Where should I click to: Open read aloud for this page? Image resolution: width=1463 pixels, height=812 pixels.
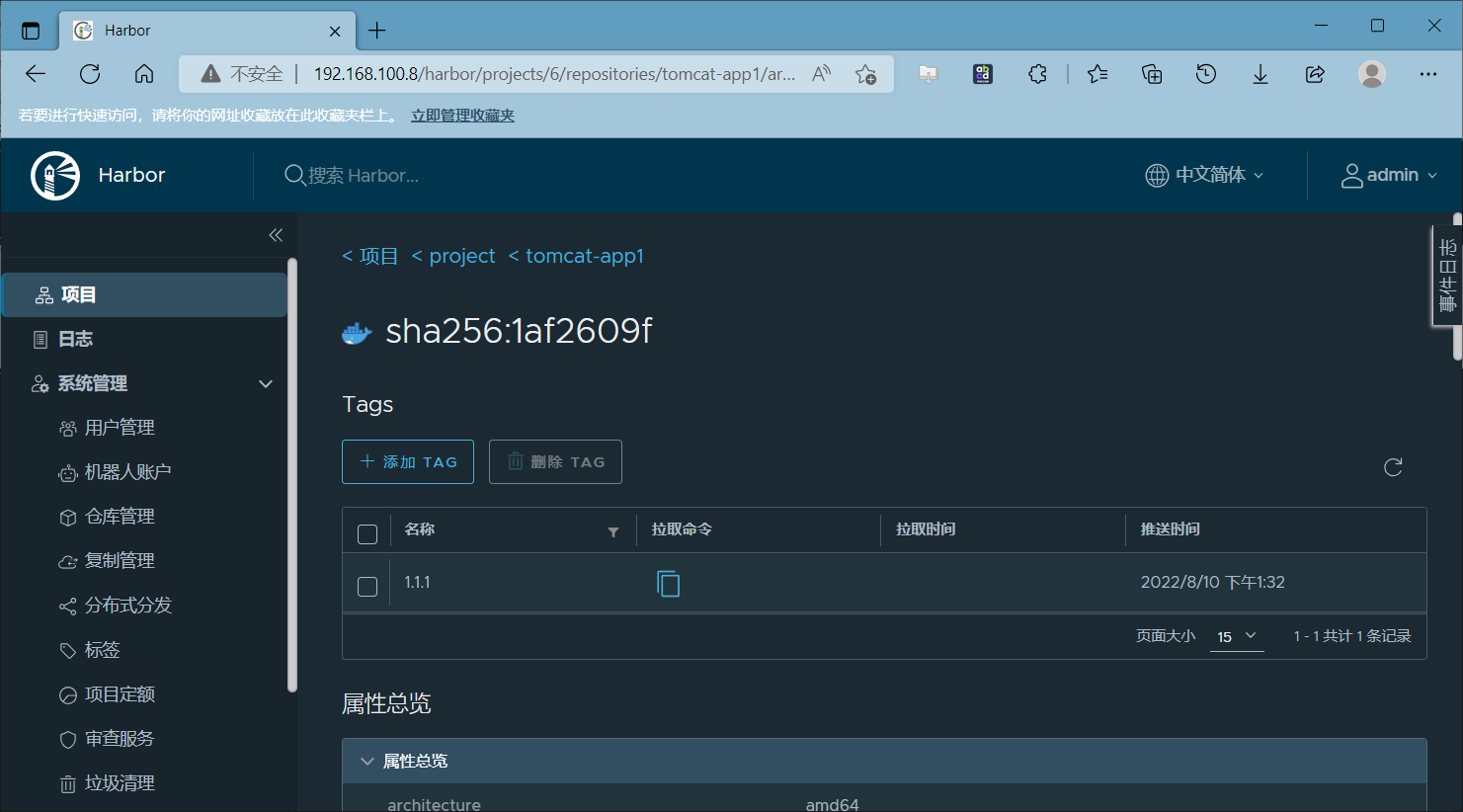click(822, 74)
